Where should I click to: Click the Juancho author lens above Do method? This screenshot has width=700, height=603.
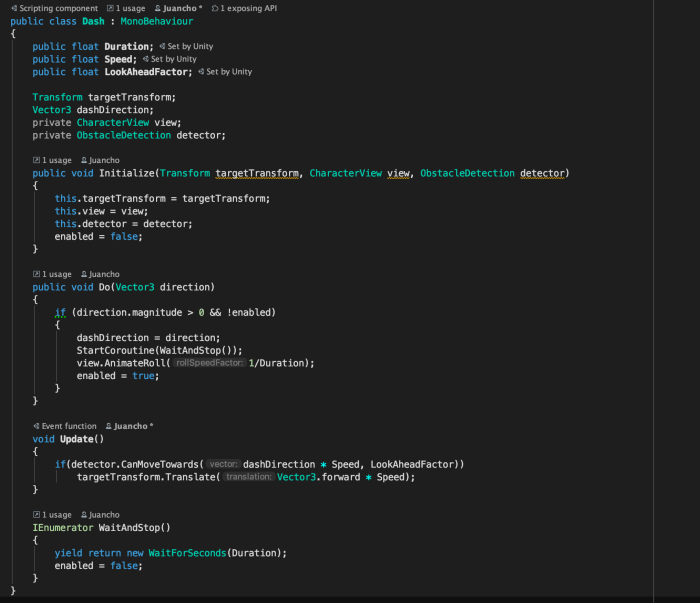tap(102, 274)
